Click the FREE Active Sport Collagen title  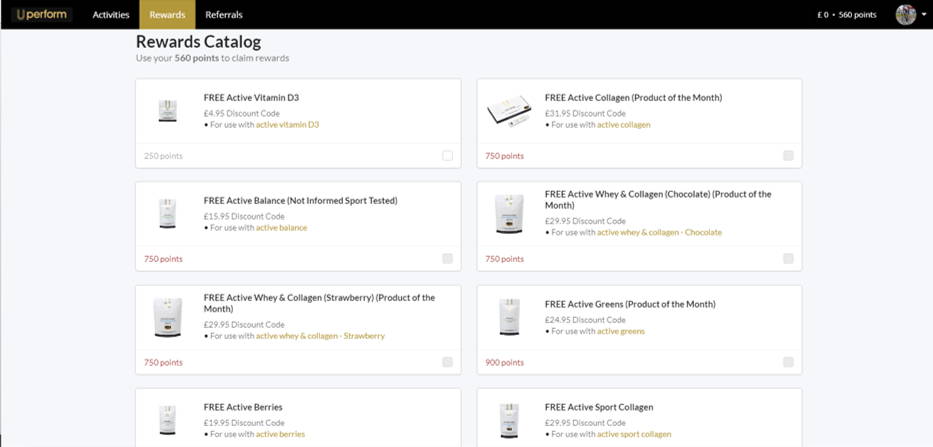[599, 407]
